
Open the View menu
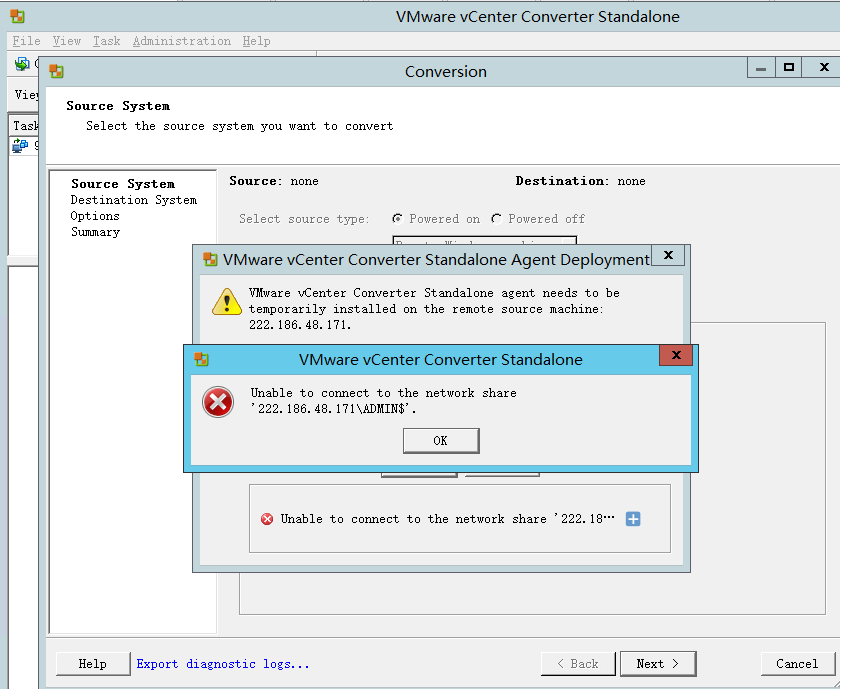click(67, 41)
